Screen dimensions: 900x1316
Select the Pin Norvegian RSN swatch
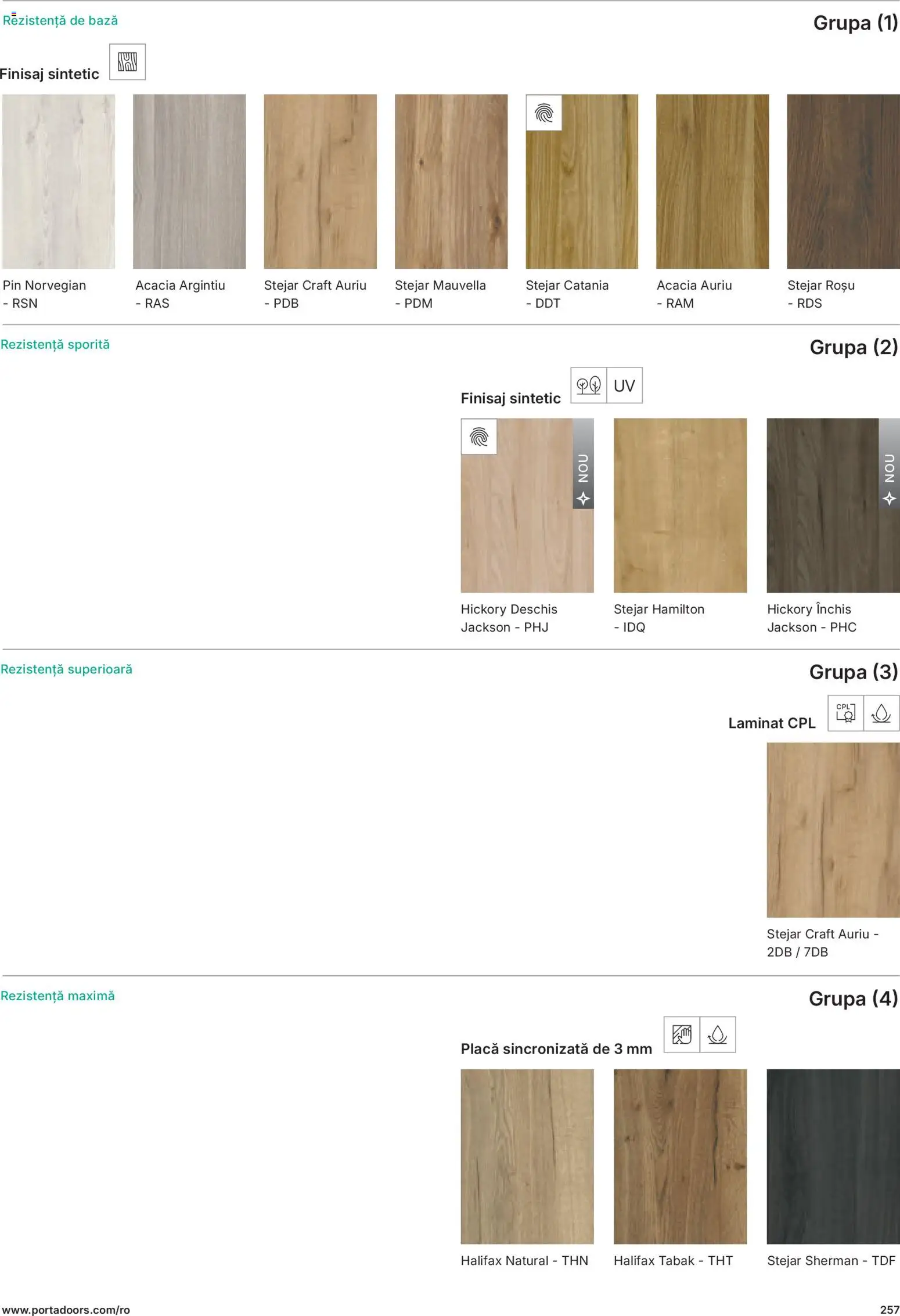pos(59,181)
